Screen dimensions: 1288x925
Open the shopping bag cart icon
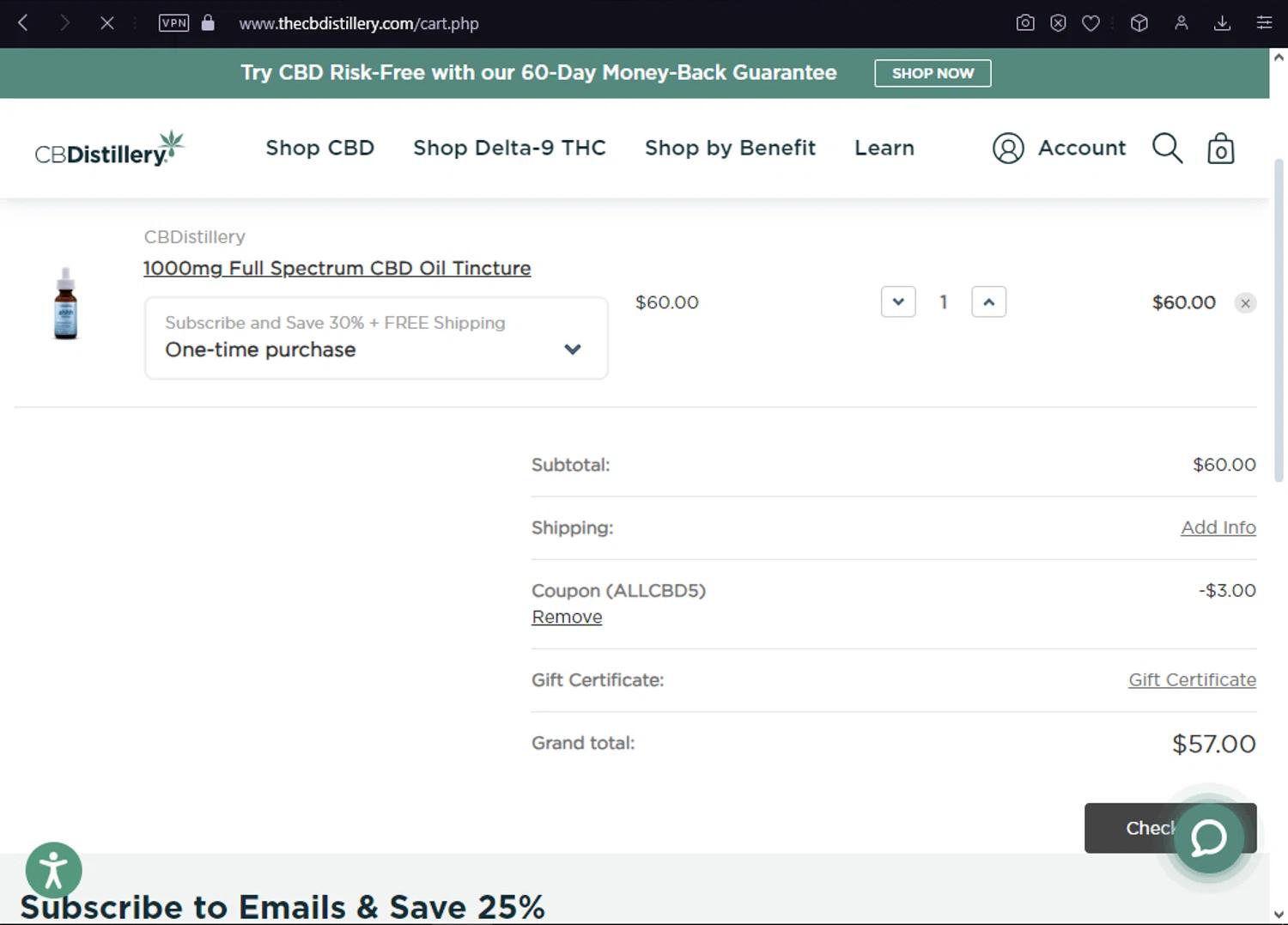[1220, 149]
